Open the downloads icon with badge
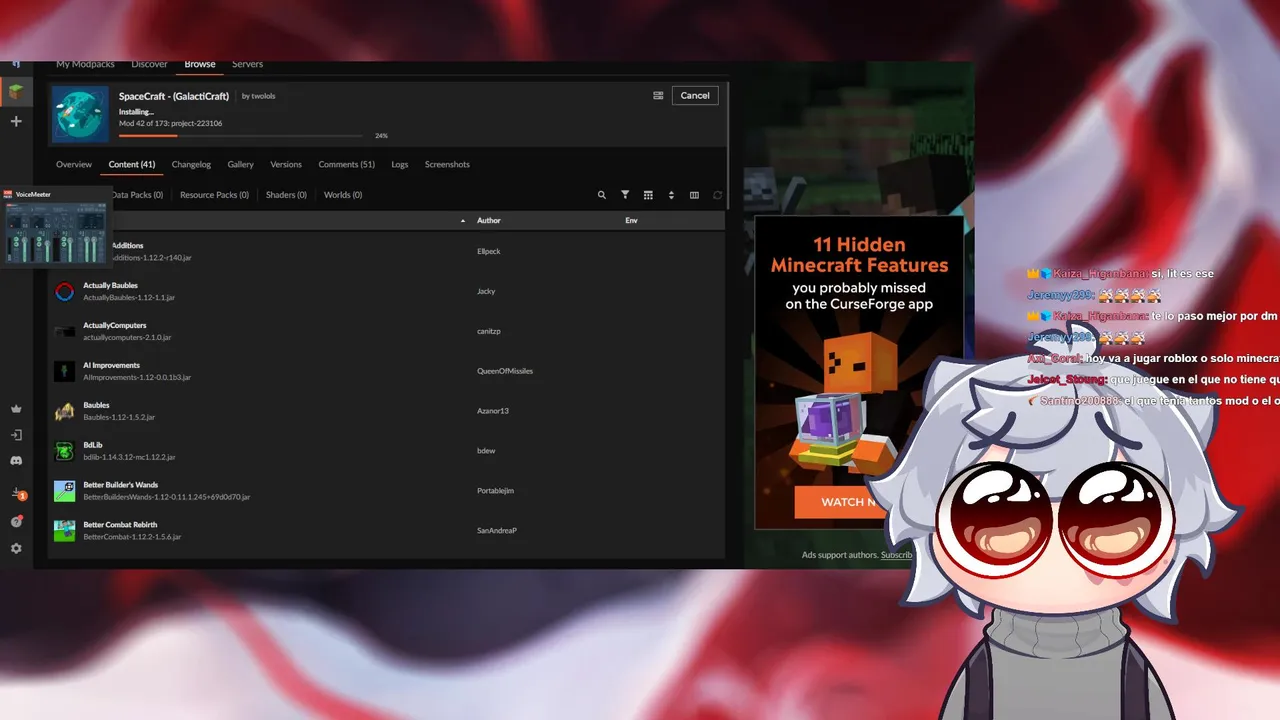 click(17, 494)
